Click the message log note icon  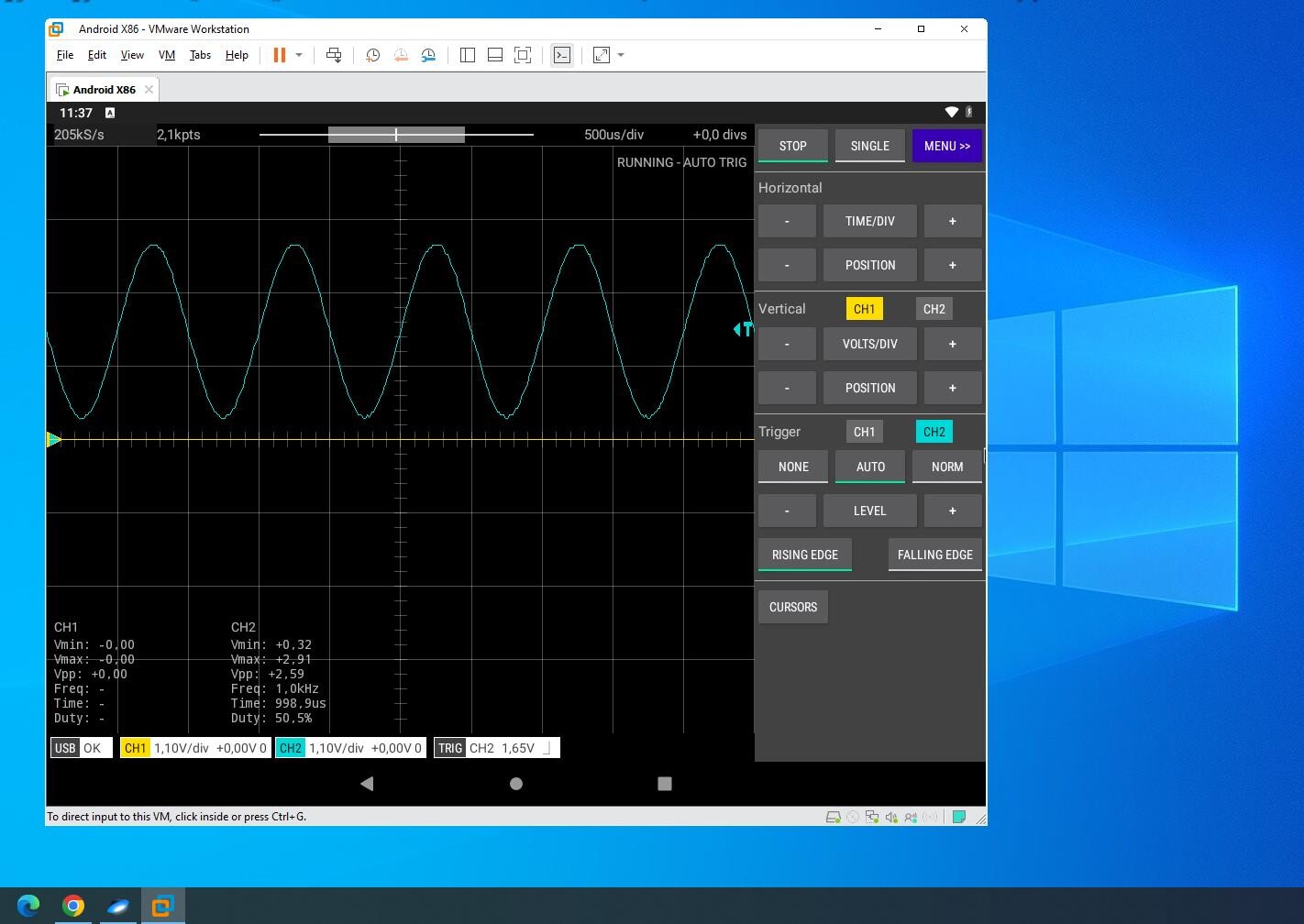(x=959, y=817)
